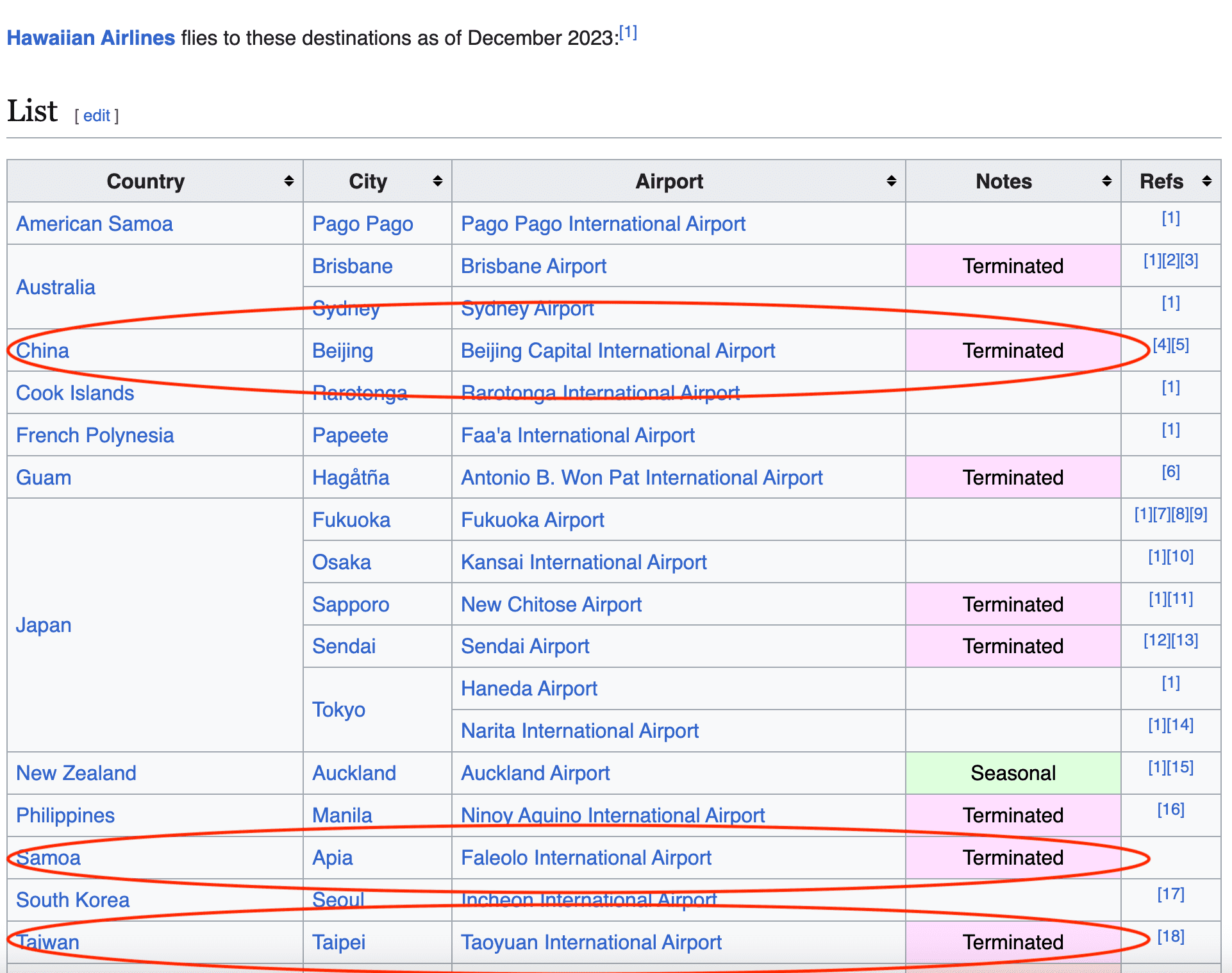Open Ninoy Aquino International Airport link
Viewport: 1232px width, 973px height.
point(613,815)
